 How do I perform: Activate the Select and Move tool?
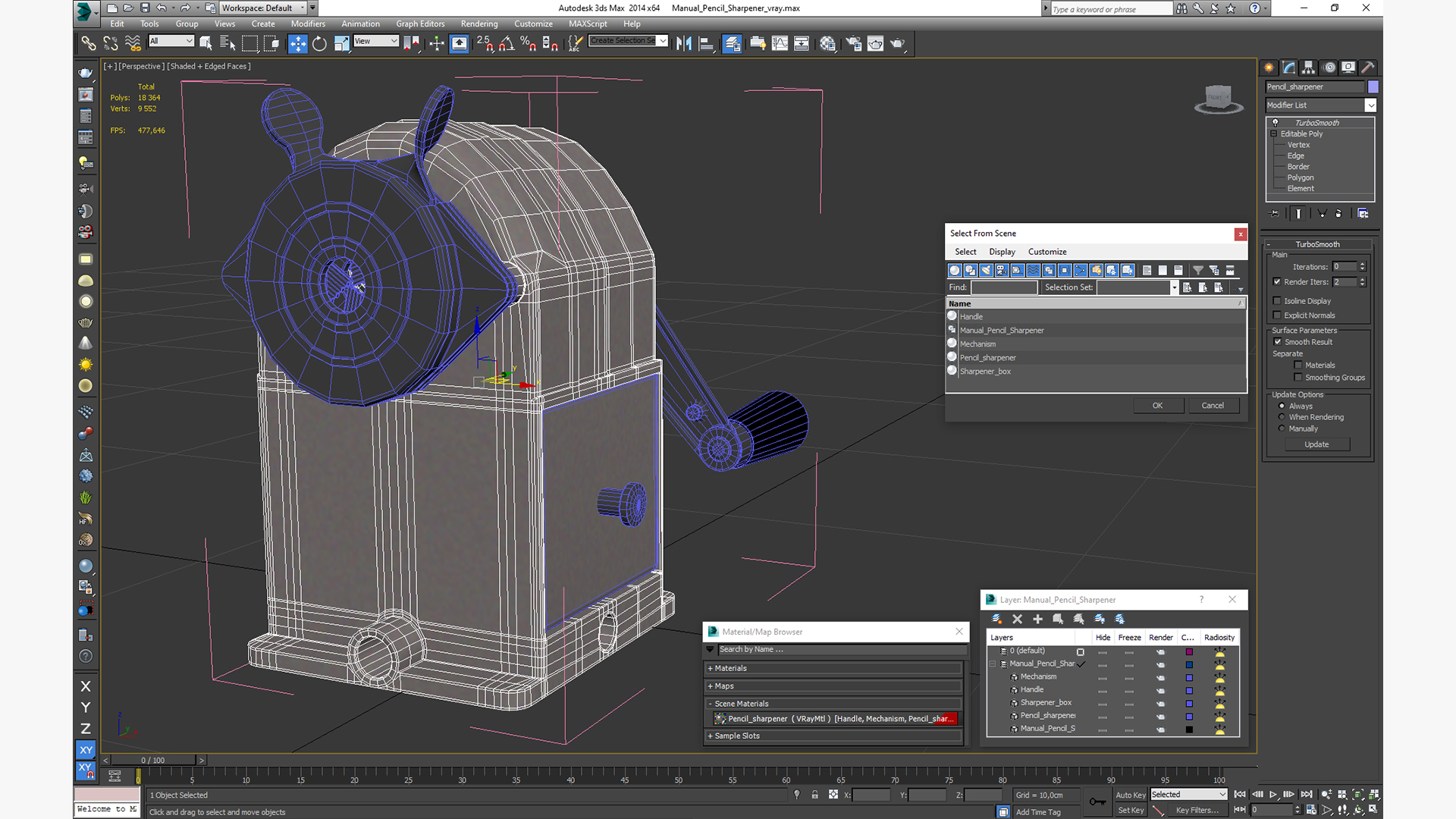click(297, 44)
